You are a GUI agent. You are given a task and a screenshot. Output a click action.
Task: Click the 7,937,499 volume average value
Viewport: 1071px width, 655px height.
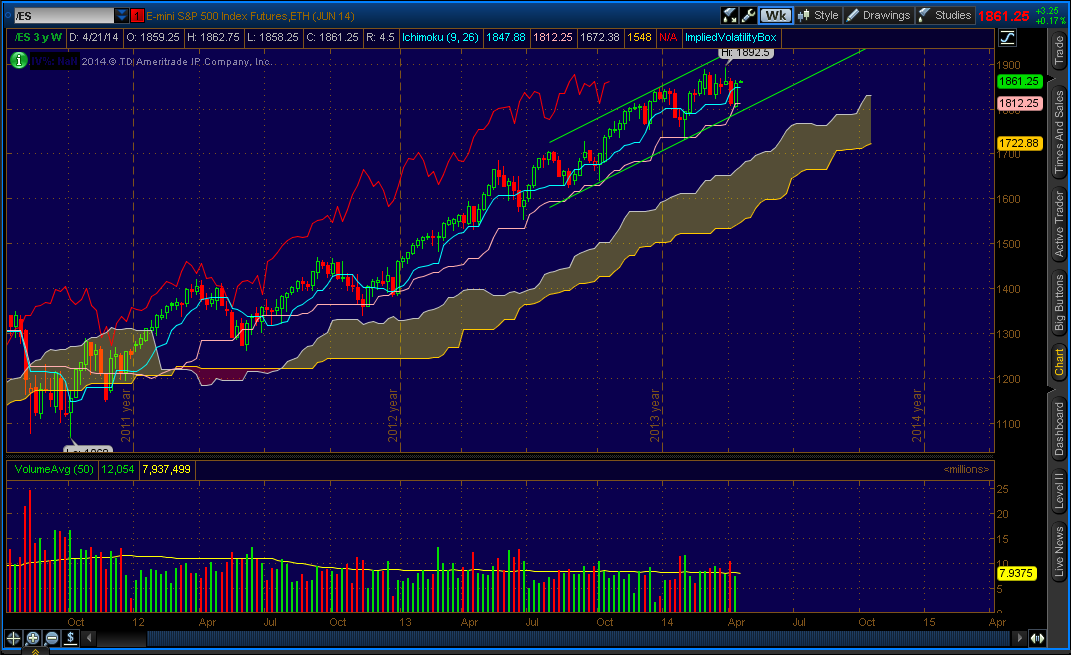tap(167, 469)
